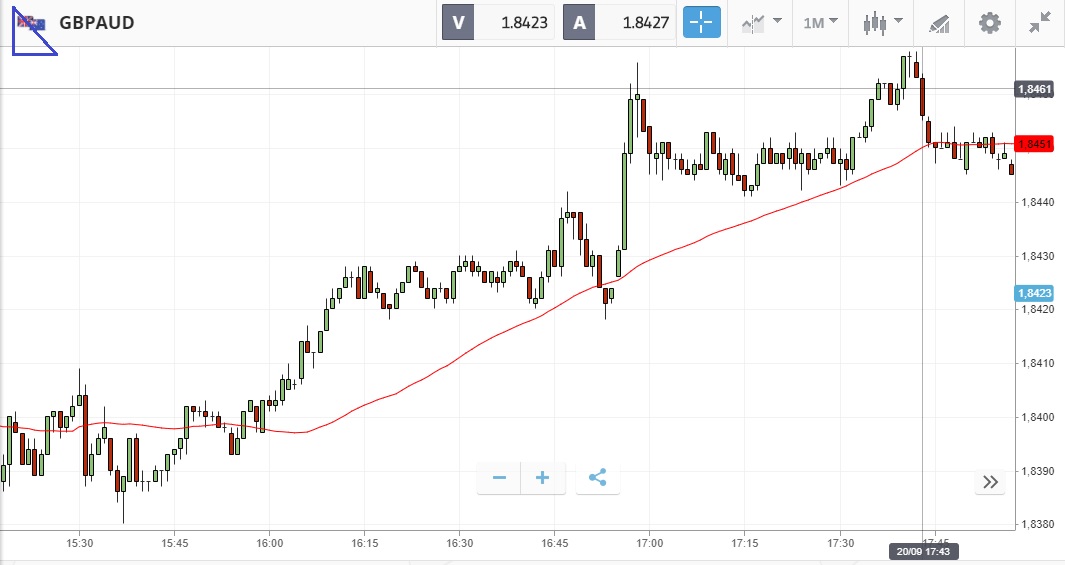The width and height of the screenshot is (1065, 565).
Task: Expand the 1M timeframe dropdown
Action: coord(820,22)
